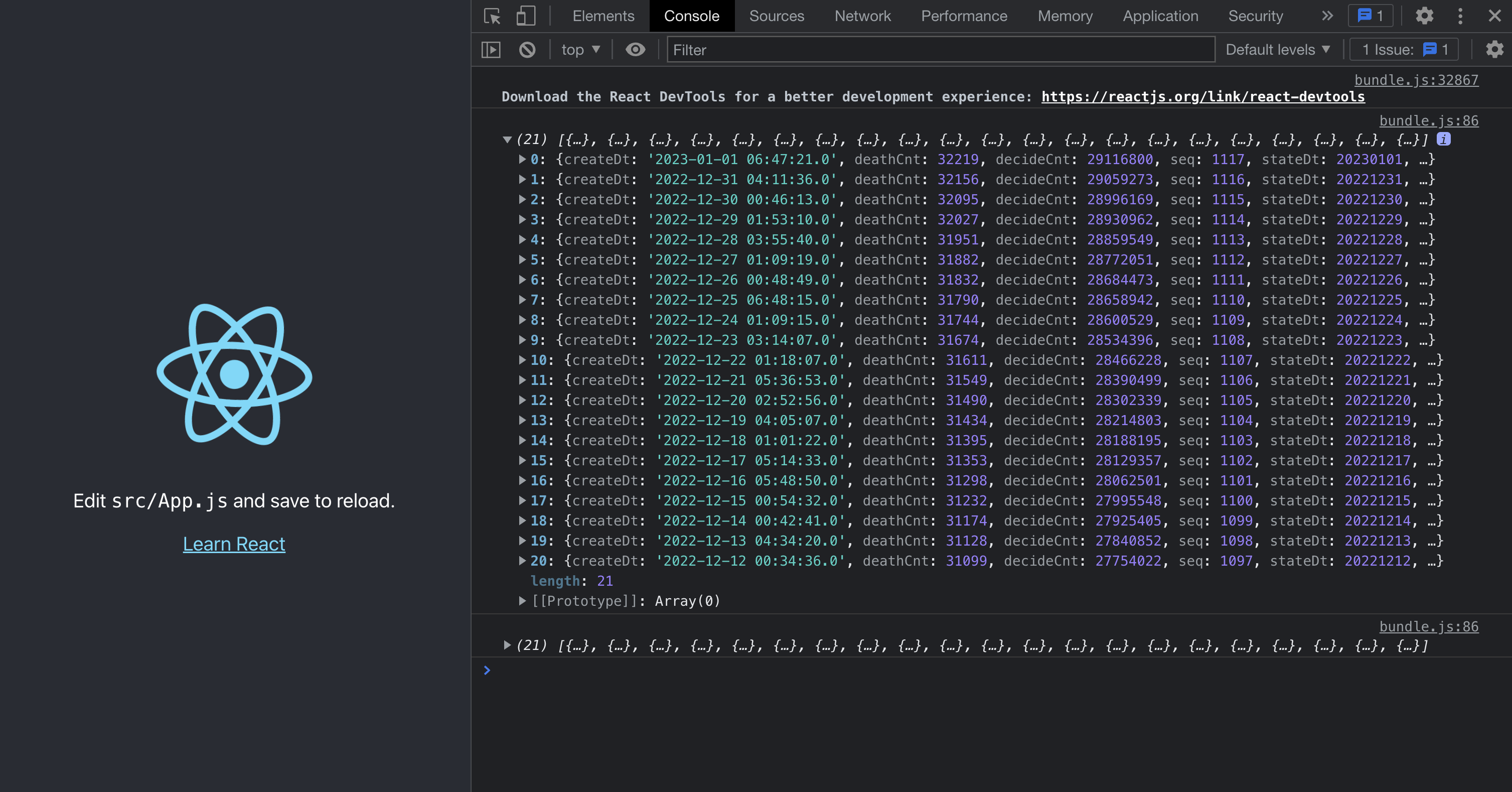The height and width of the screenshot is (792, 1512).
Task: Click decideCnt value 28859549
Action: coord(1119,239)
